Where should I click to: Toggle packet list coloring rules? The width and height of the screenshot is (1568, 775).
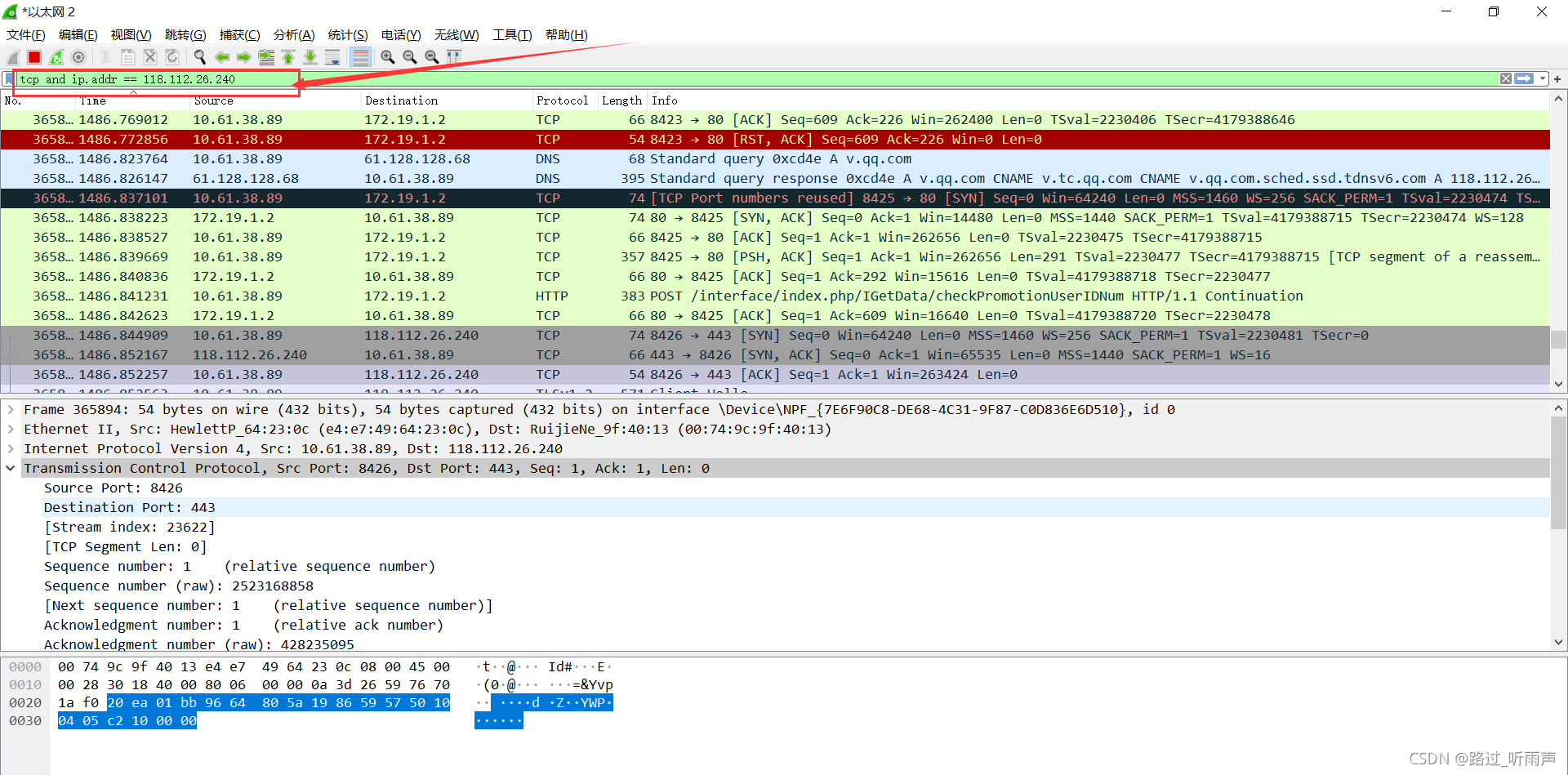pos(360,57)
